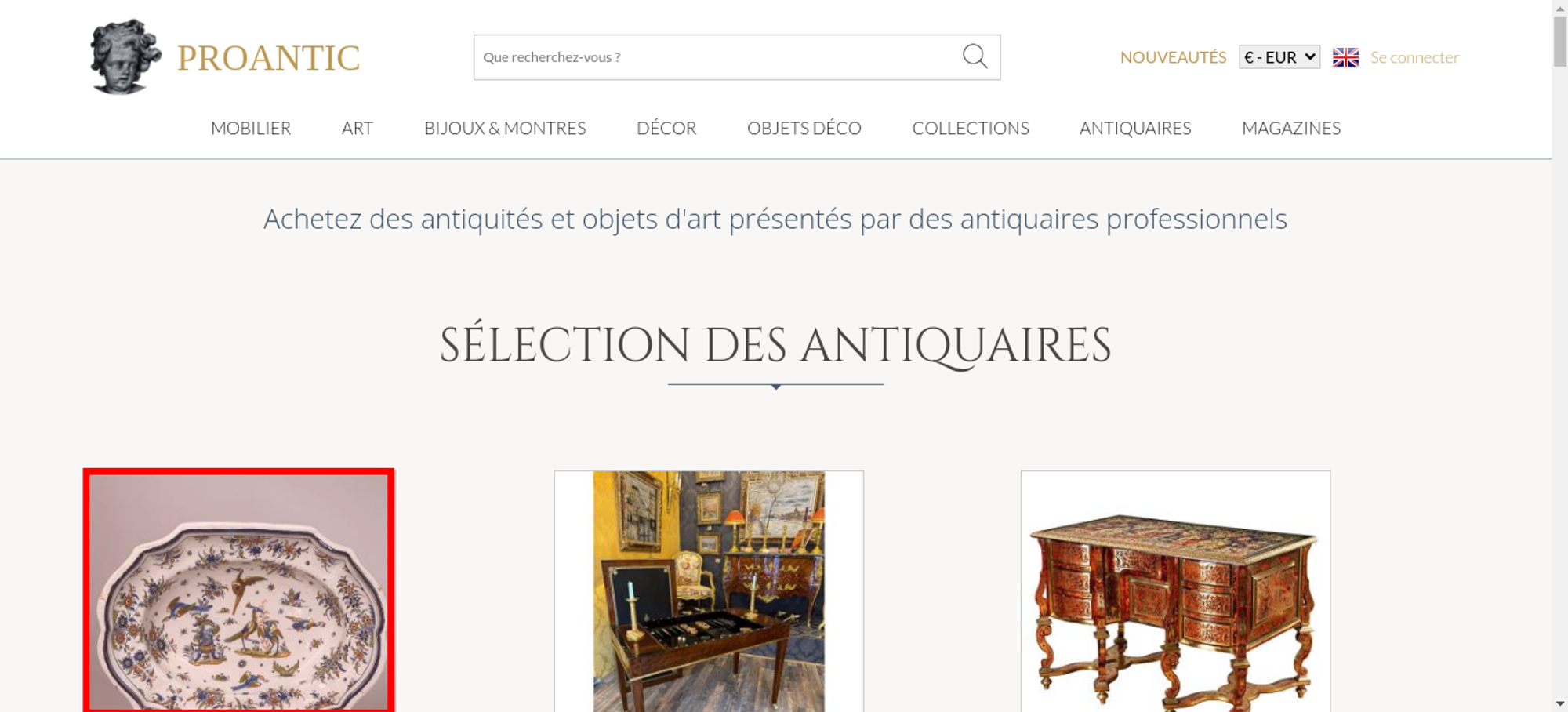The height and width of the screenshot is (712, 1568).
Task: Click the PROANTIC brand name text
Action: coord(268,58)
